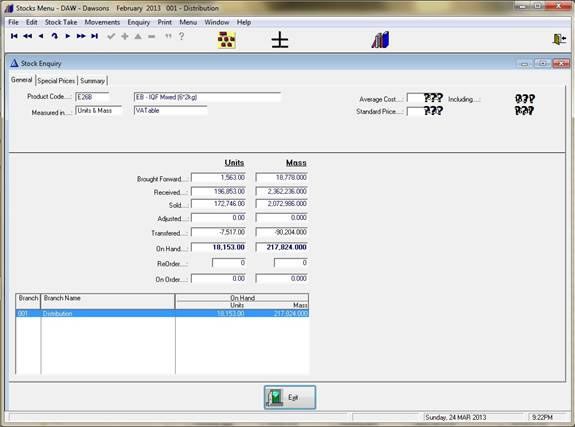Click the question mark help icon
This screenshot has height=427, width=575.
coord(182,36)
